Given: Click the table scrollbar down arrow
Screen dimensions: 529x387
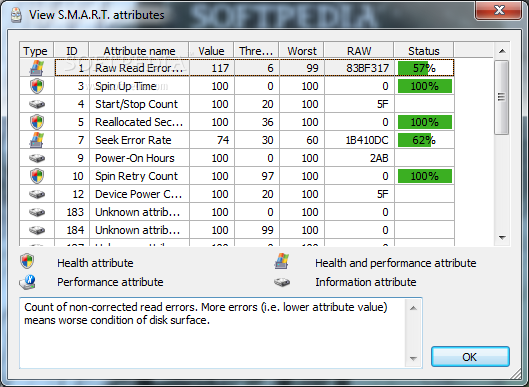Looking at the screenshot, I should 502,238.
